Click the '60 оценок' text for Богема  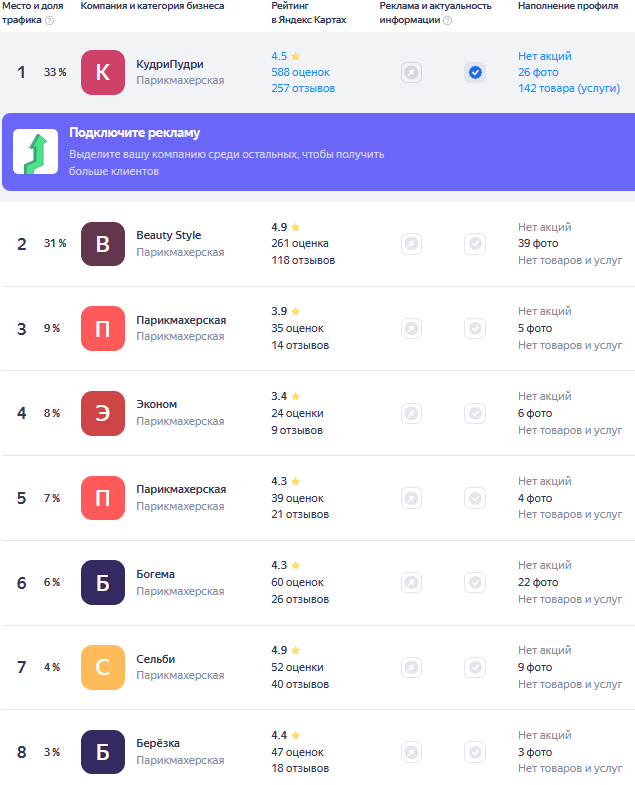click(297, 582)
